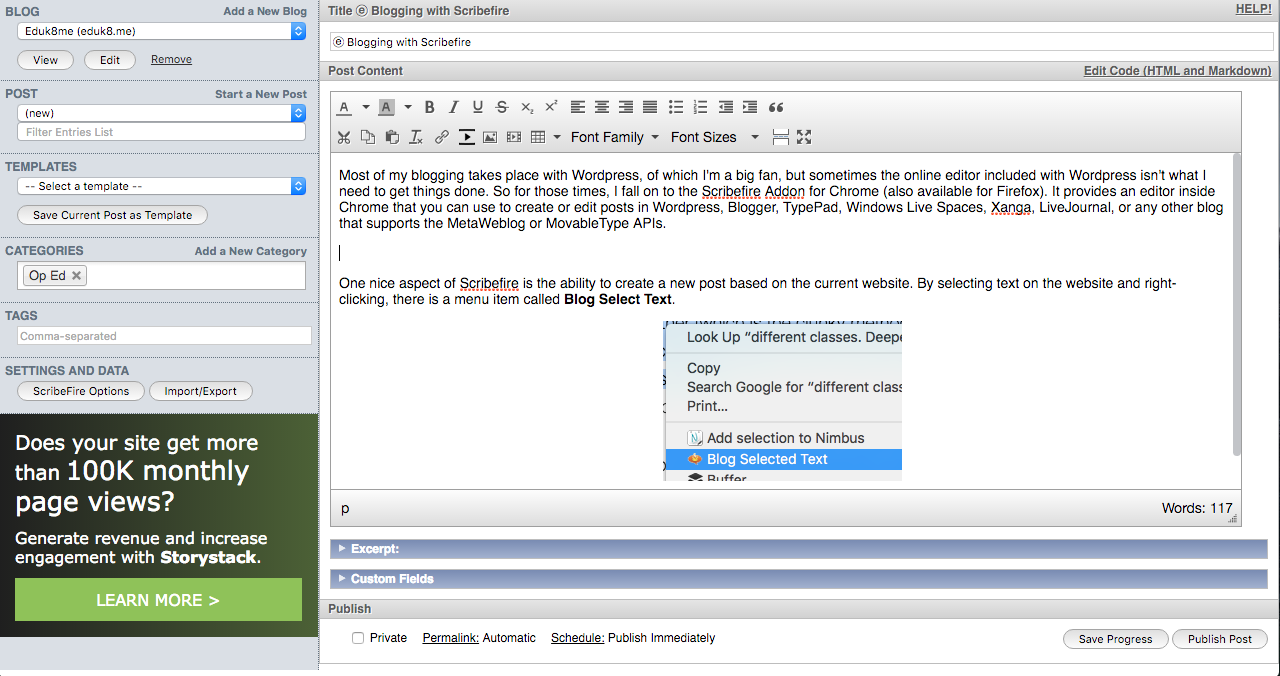Insert a numbered list
1280x676 pixels.
[700, 107]
